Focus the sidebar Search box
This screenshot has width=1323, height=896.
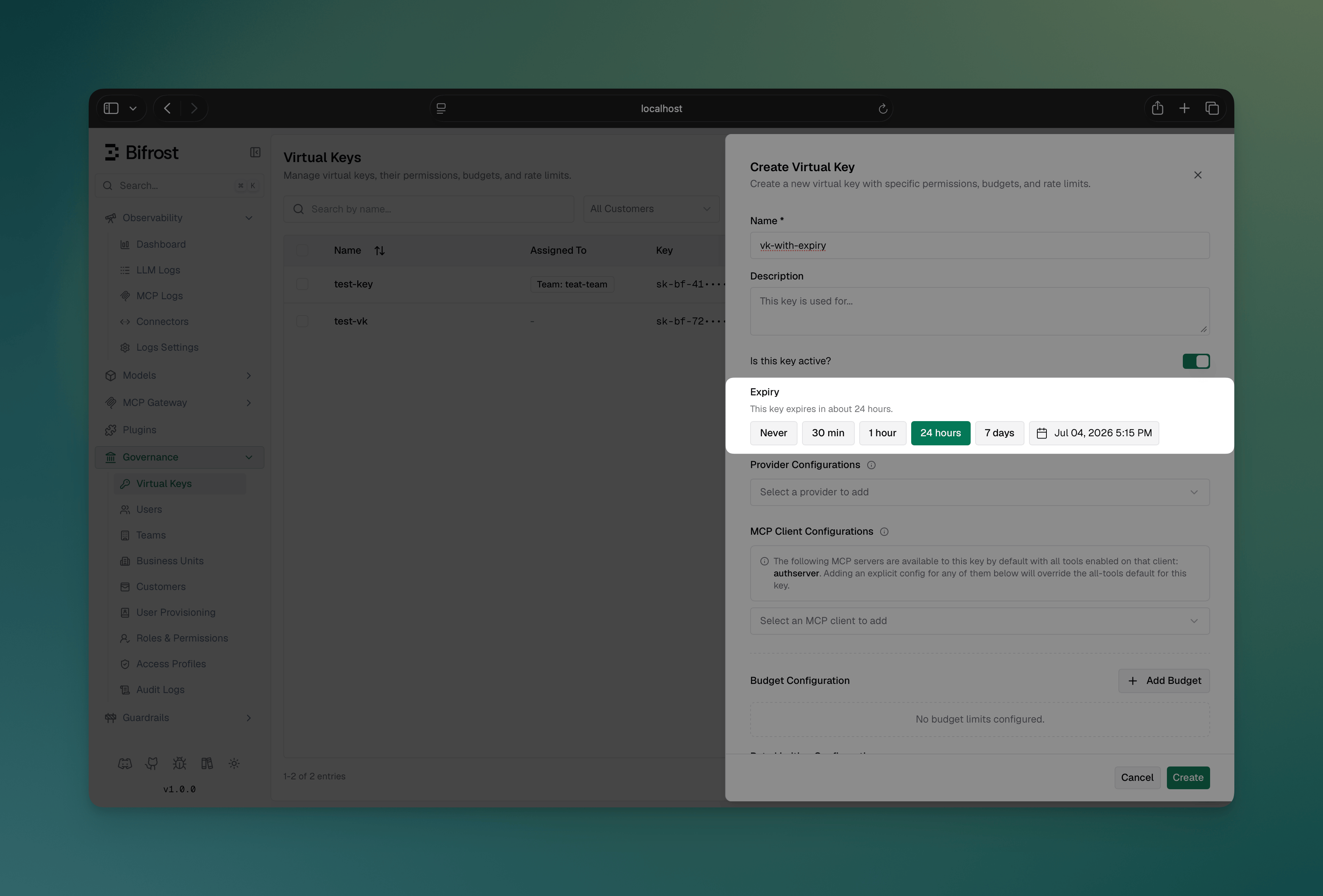(x=179, y=186)
